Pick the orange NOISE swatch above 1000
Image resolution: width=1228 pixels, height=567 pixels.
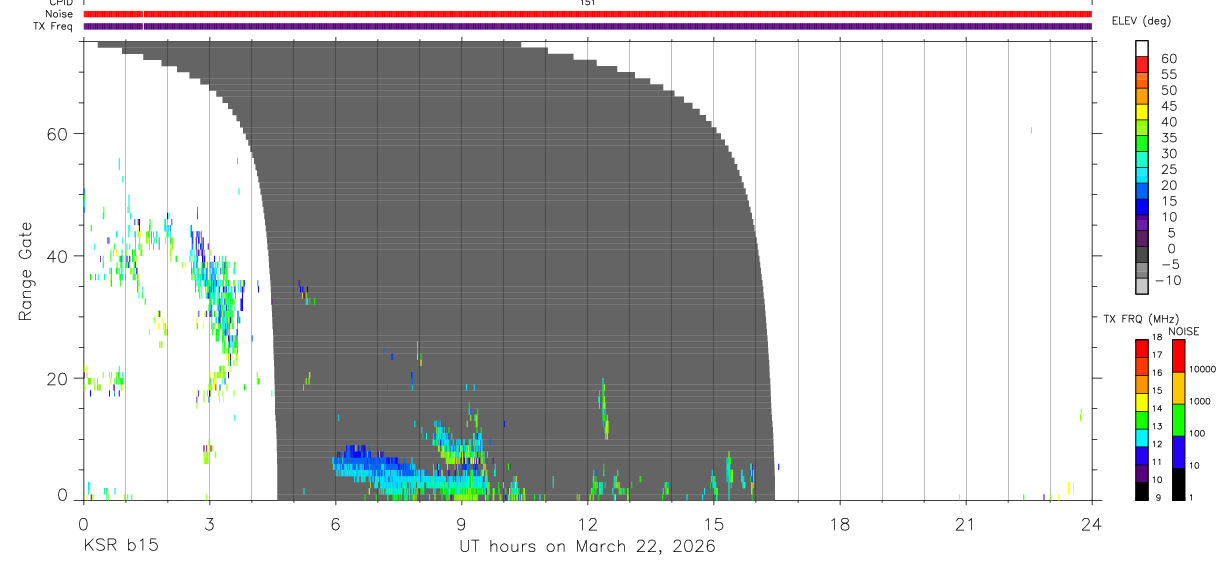click(1178, 388)
